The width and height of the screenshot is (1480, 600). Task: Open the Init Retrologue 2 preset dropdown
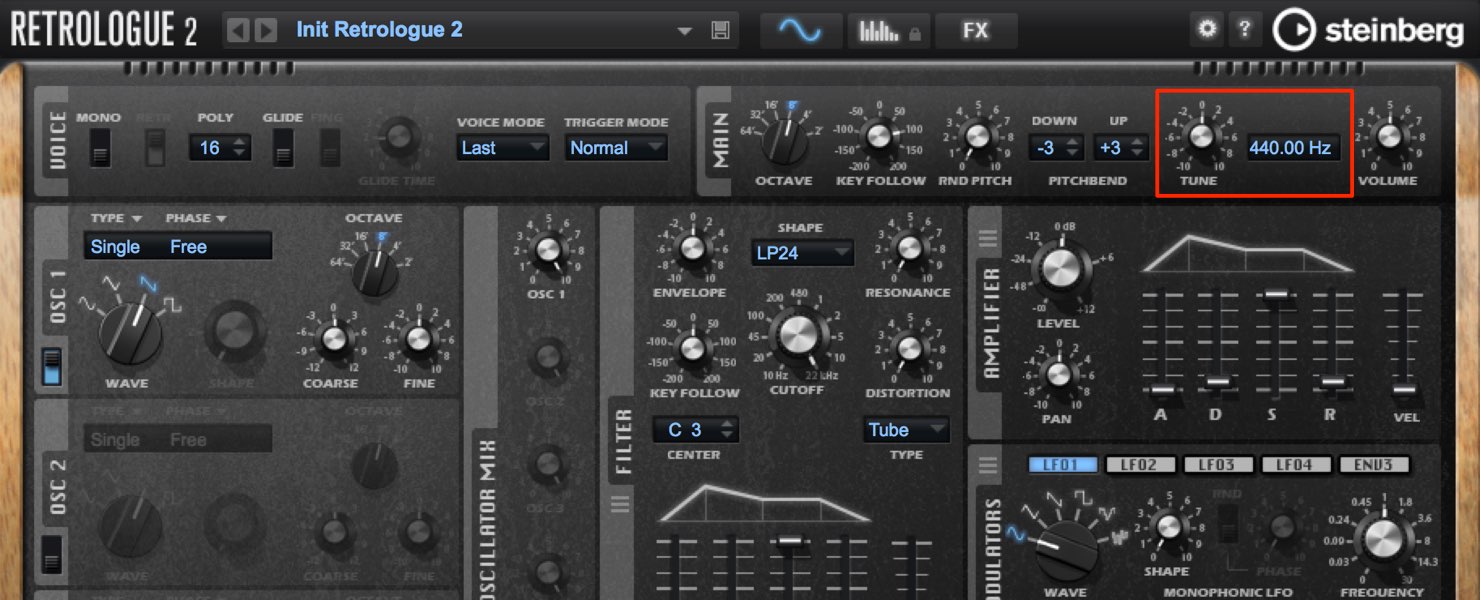[684, 31]
